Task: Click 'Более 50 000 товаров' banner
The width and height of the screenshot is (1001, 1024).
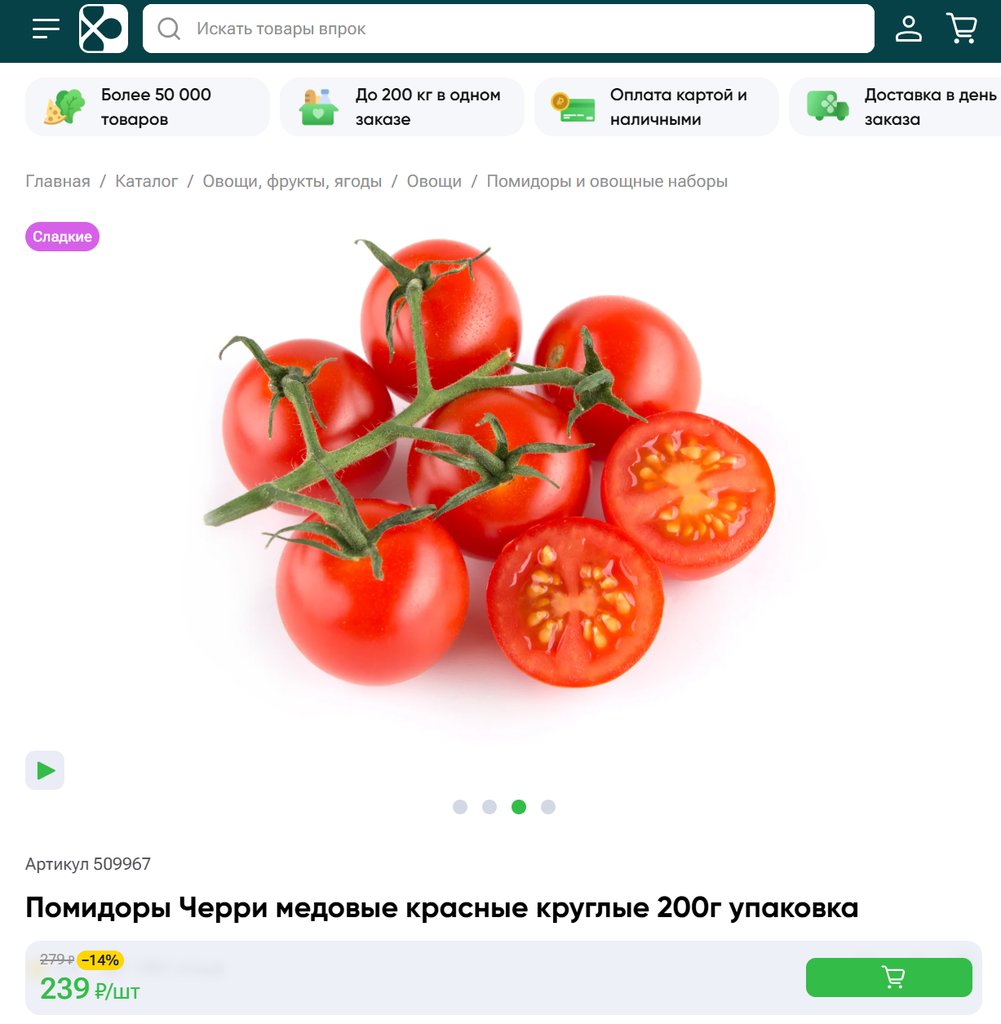Action: pos(147,106)
